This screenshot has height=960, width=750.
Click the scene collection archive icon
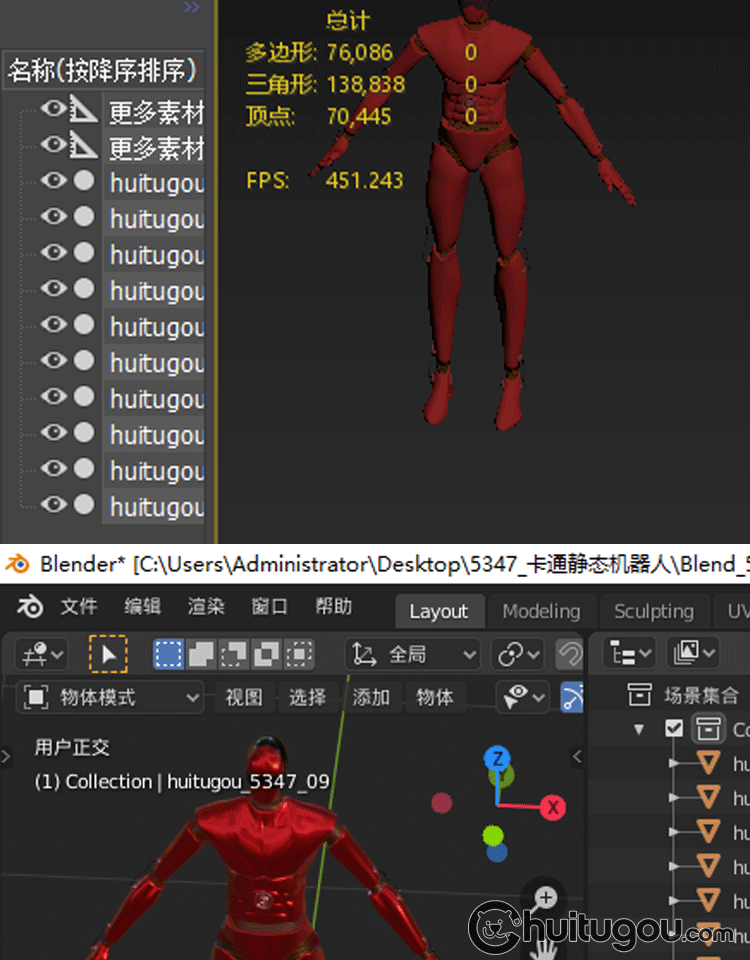pos(639,695)
